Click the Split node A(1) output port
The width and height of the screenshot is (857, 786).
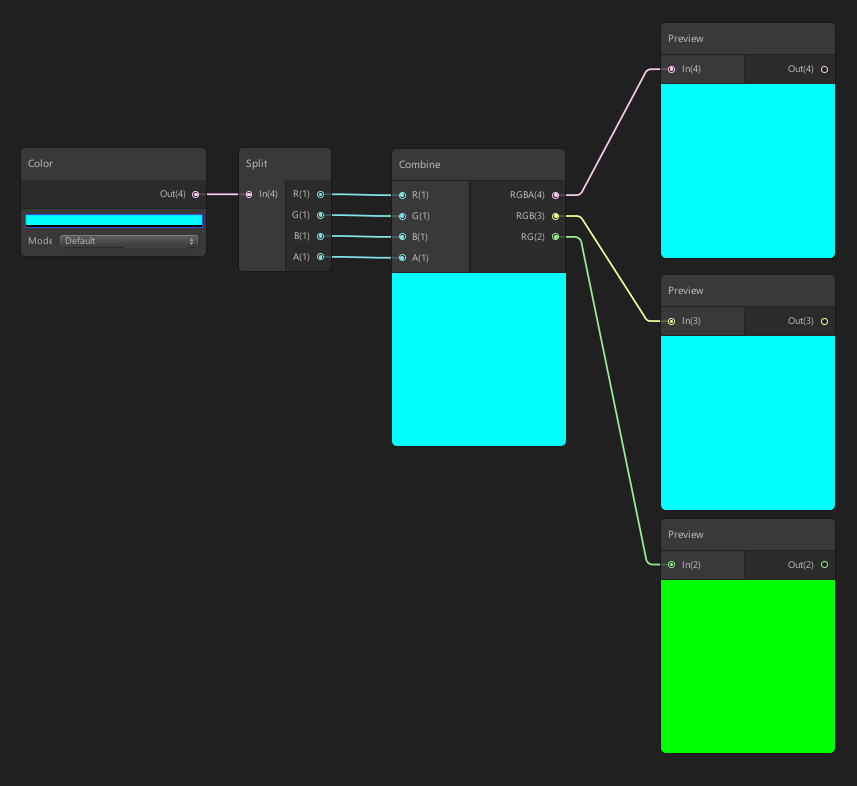[320, 257]
